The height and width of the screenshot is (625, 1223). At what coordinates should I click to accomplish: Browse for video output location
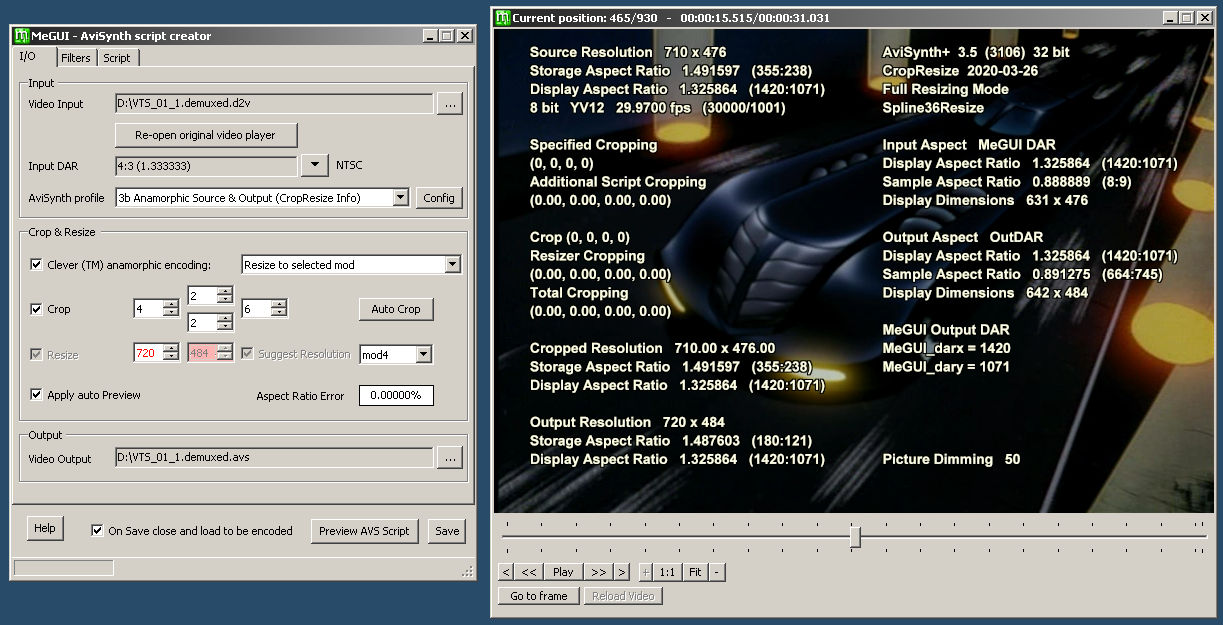(x=450, y=458)
